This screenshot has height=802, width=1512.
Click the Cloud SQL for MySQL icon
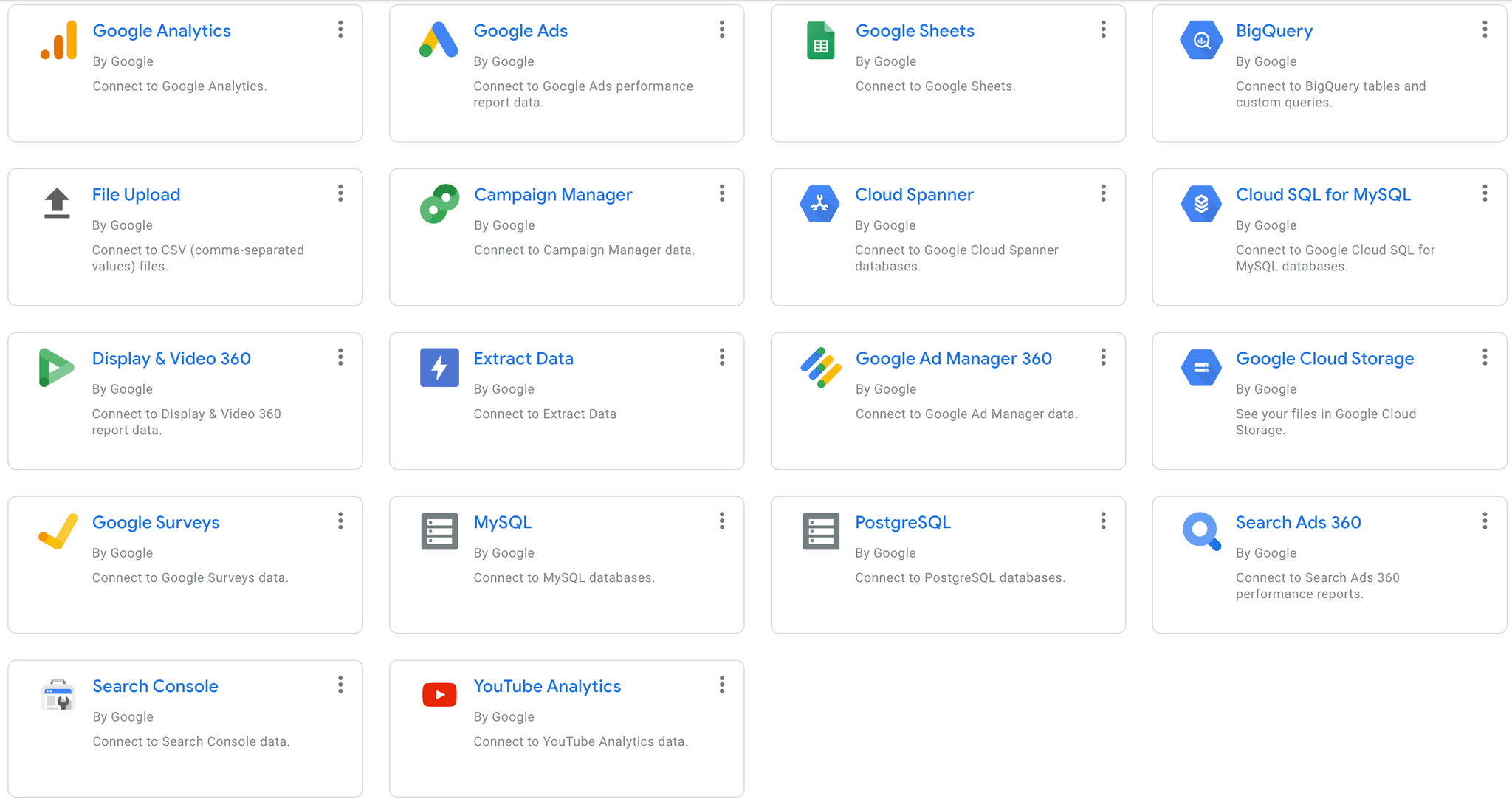pyautogui.click(x=1201, y=204)
